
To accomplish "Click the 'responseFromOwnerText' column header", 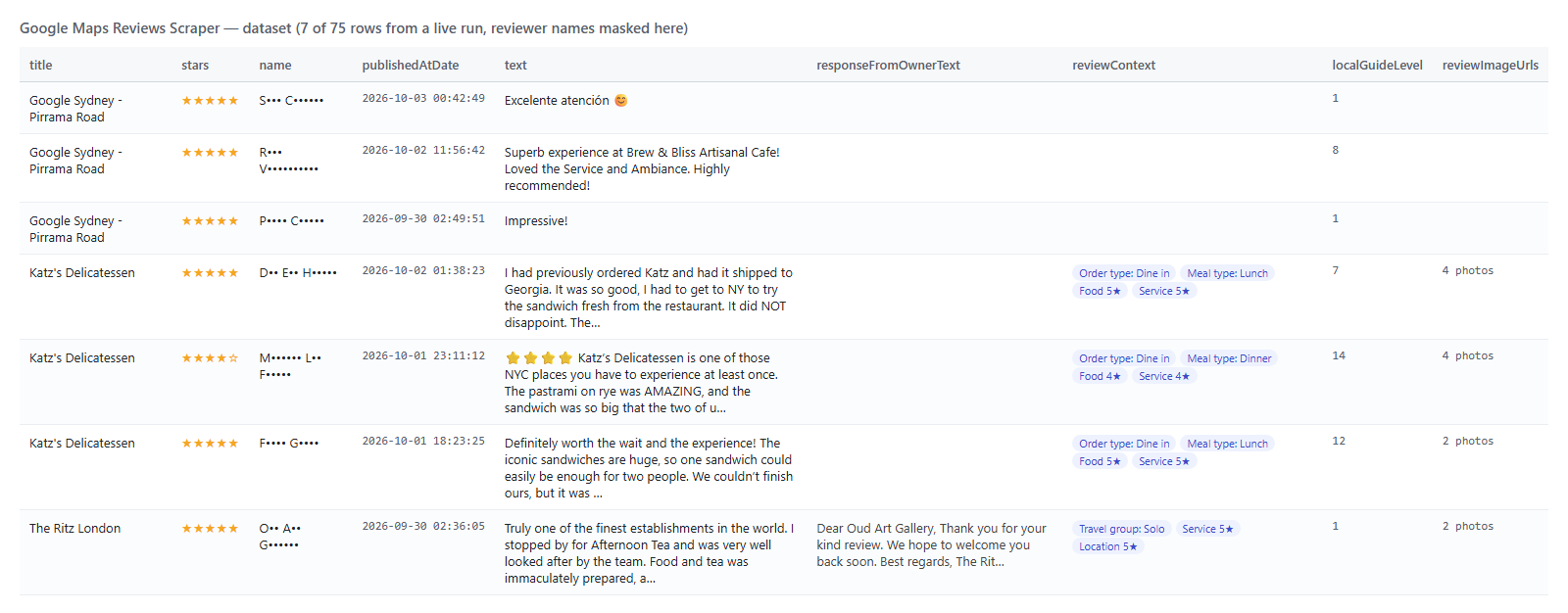I will 888,66.
